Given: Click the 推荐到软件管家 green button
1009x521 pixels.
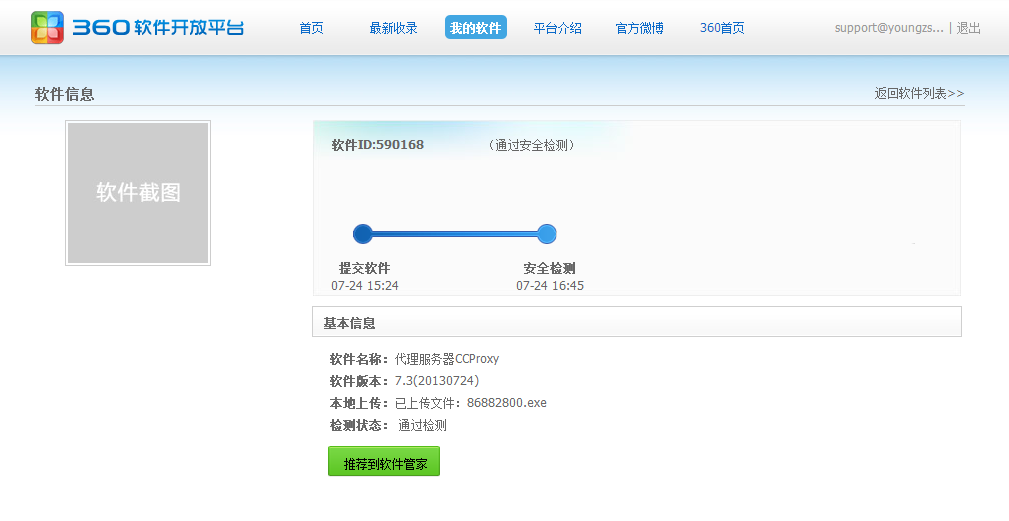Looking at the screenshot, I should click(x=384, y=462).
